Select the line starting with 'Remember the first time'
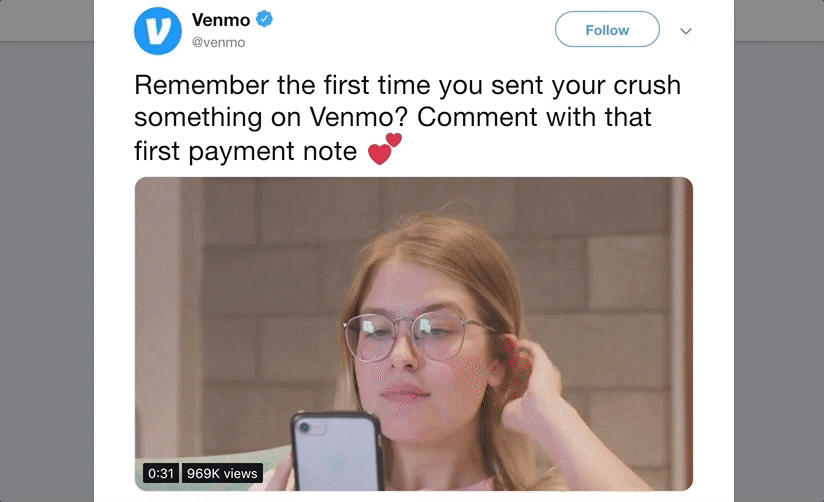 click(407, 85)
